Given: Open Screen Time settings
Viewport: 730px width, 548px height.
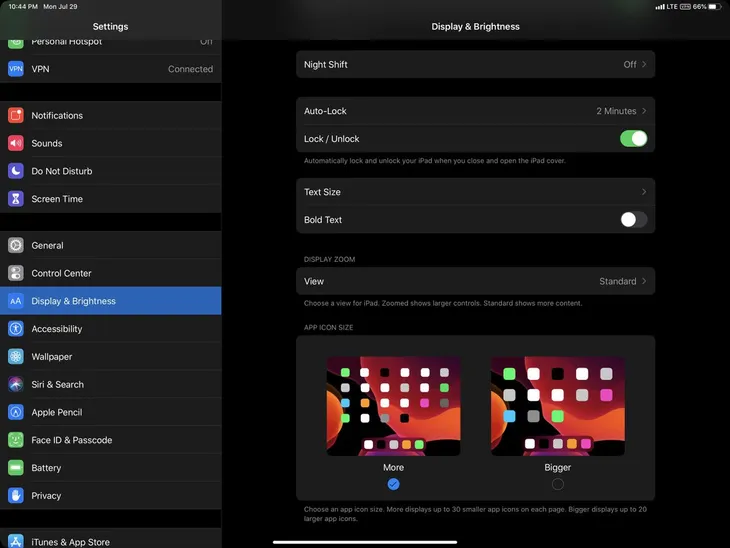Looking at the screenshot, I should click(x=111, y=199).
